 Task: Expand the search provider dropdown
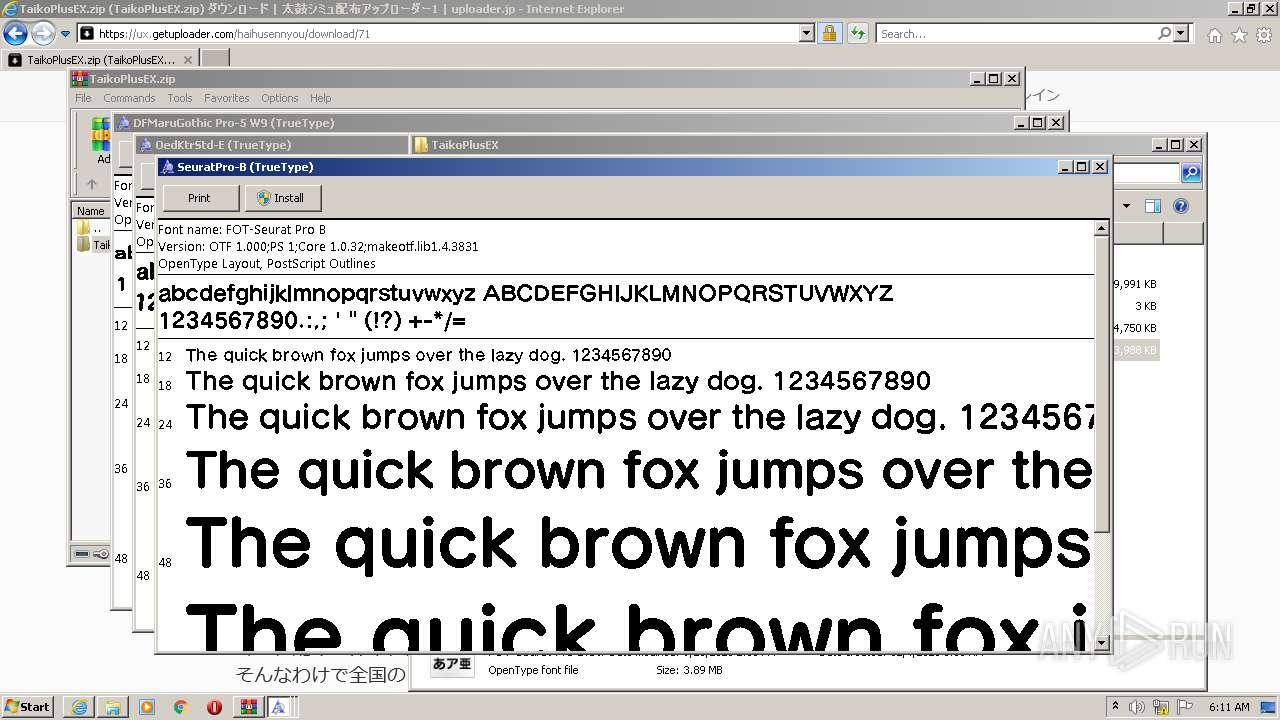click(x=1181, y=34)
